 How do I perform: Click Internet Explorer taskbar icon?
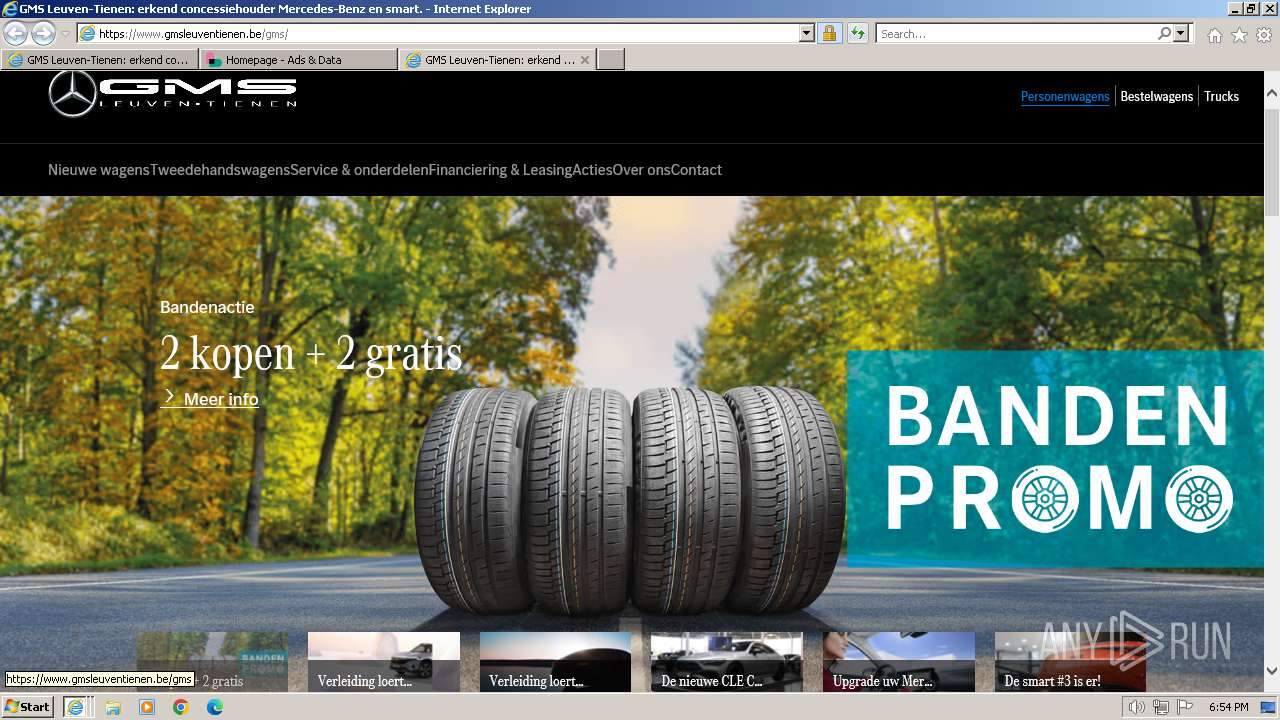point(75,707)
